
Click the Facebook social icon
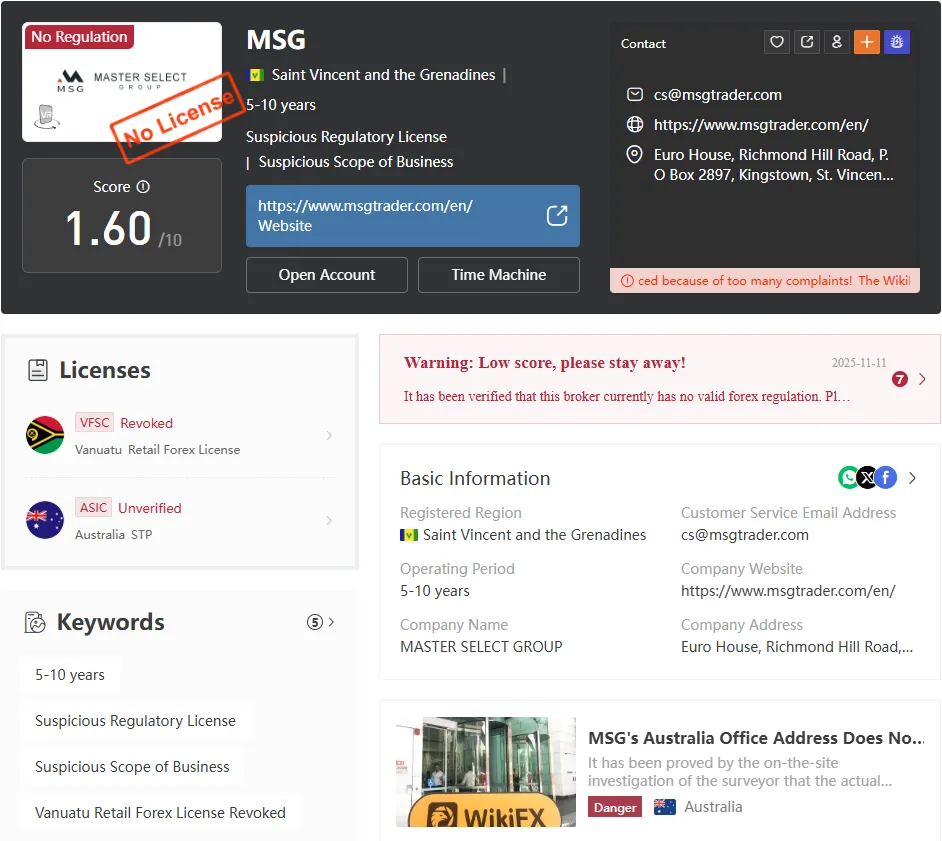(x=886, y=478)
